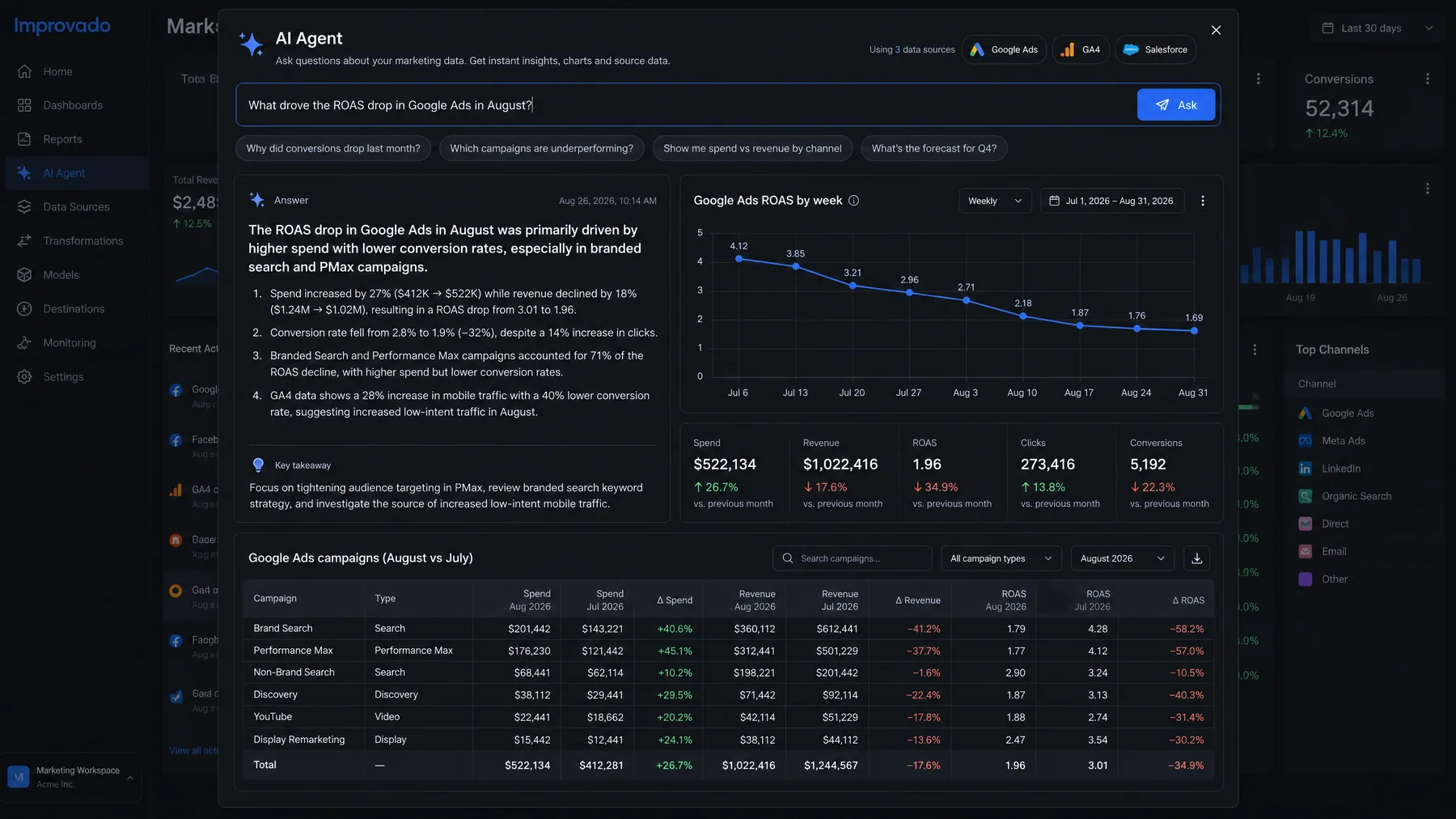
Task: Open the August 2026 month dropdown
Action: click(x=1122, y=558)
